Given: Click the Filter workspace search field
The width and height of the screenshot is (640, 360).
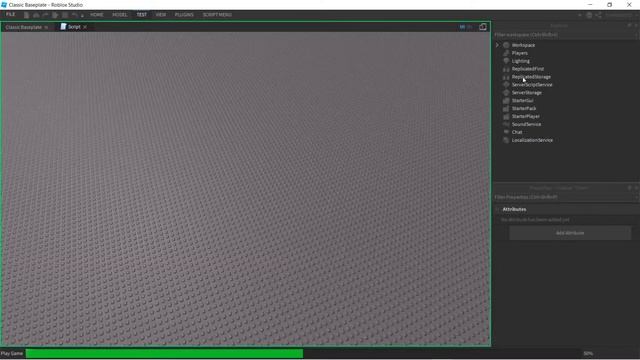Looking at the screenshot, I should [x=565, y=35].
